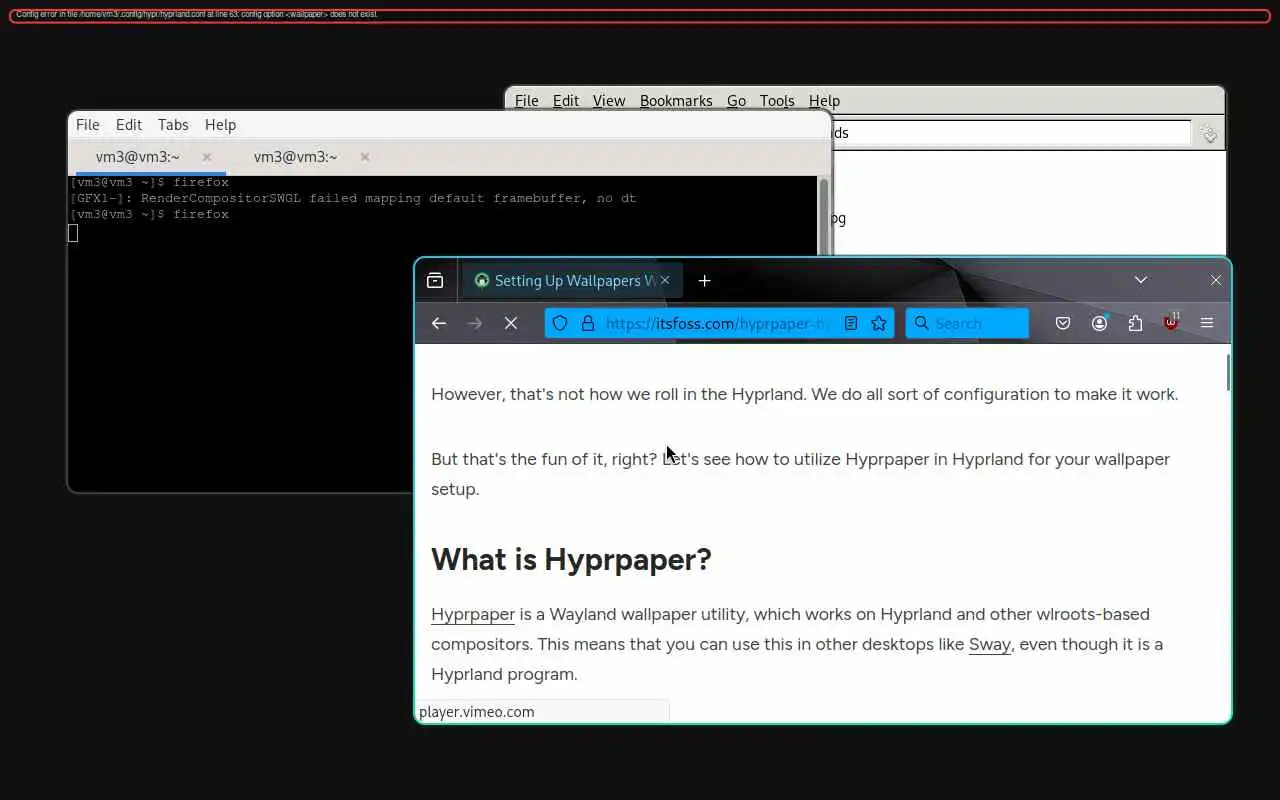Follow the Hyprpaper link in article
Viewport: 1280px width, 800px height.
click(473, 614)
